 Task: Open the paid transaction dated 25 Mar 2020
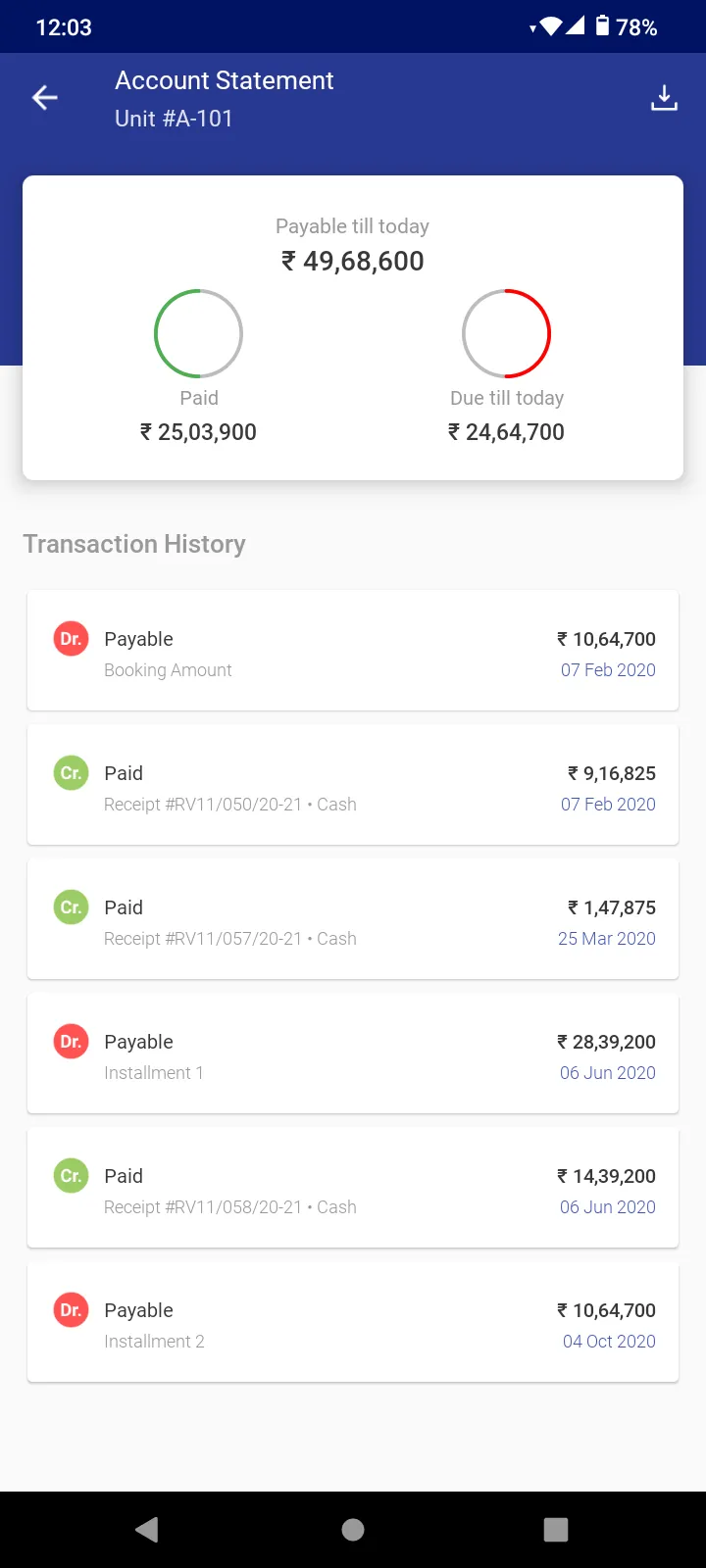click(353, 919)
